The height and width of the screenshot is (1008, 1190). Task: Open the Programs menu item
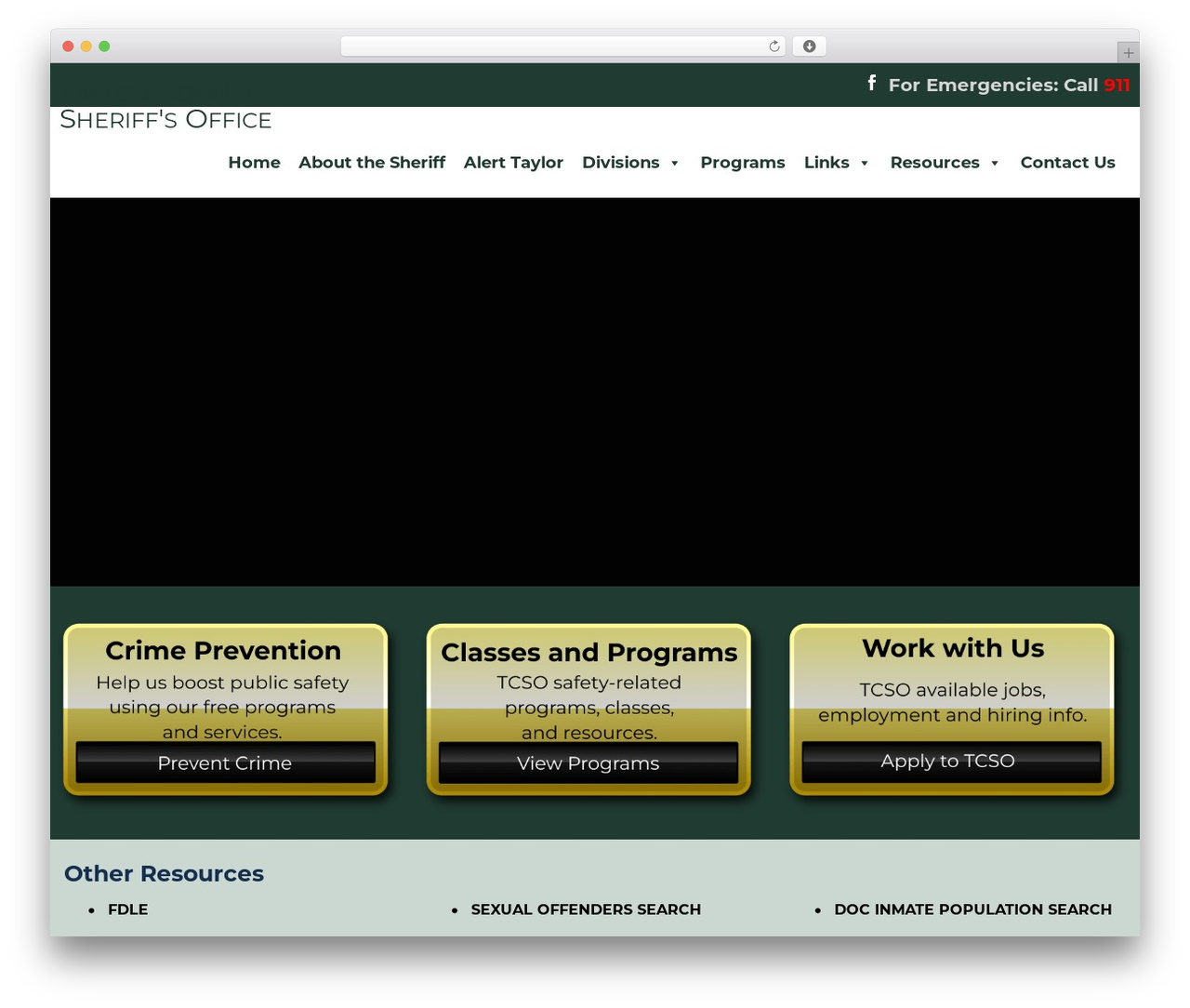pos(743,163)
